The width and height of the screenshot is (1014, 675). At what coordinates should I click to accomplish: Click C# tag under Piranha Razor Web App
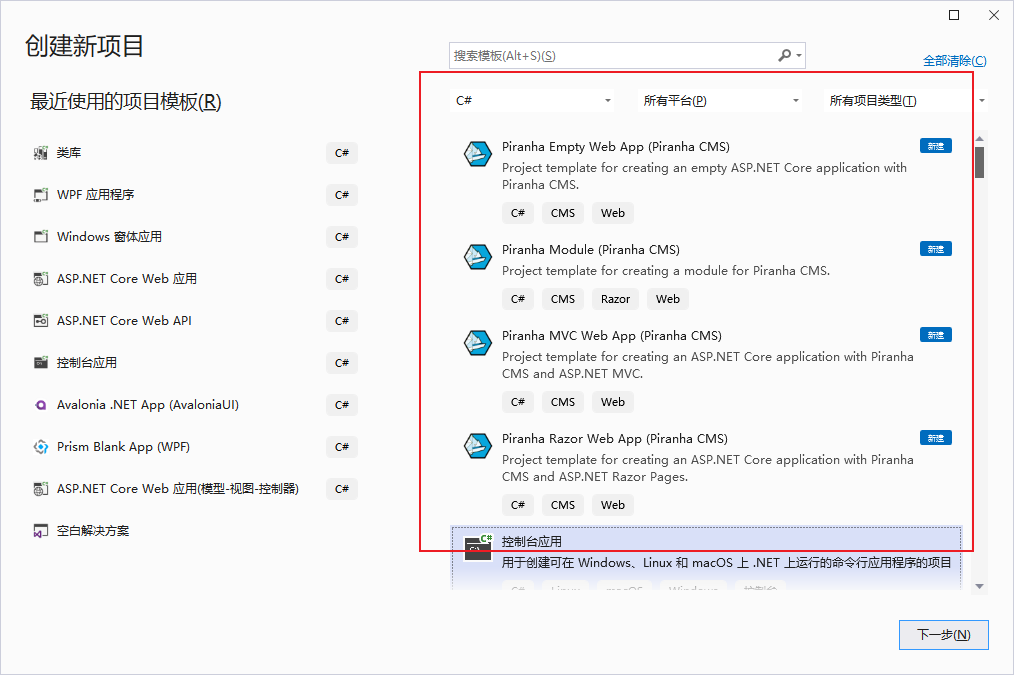pyautogui.click(x=518, y=506)
